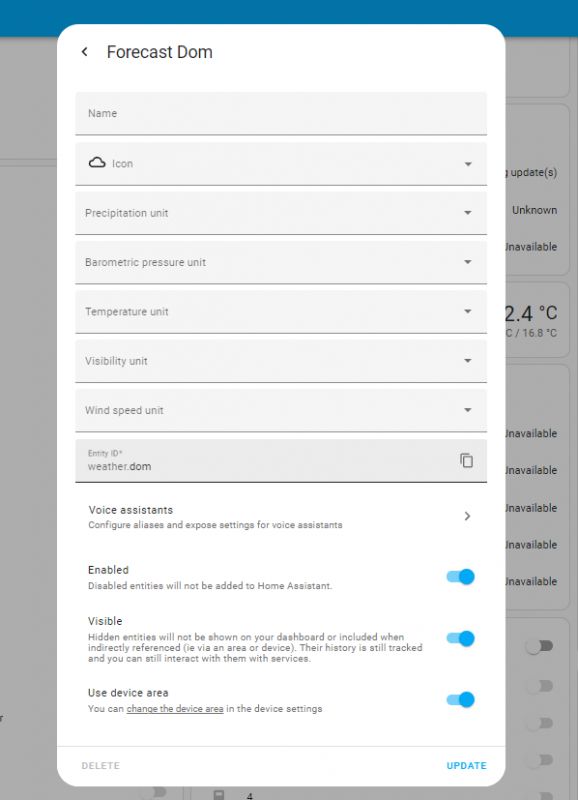The height and width of the screenshot is (800, 578).
Task: Disable the Enabled toggle
Action: [x=462, y=576]
